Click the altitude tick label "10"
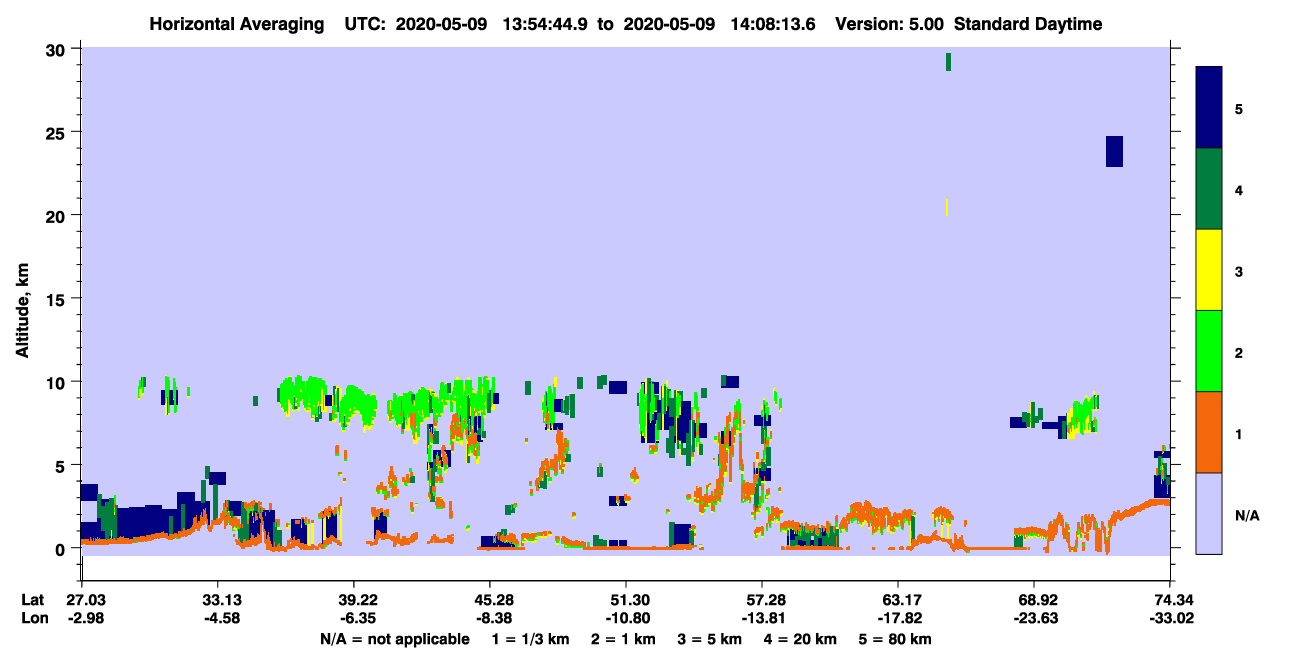The width and height of the screenshot is (1300, 667). [57, 382]
